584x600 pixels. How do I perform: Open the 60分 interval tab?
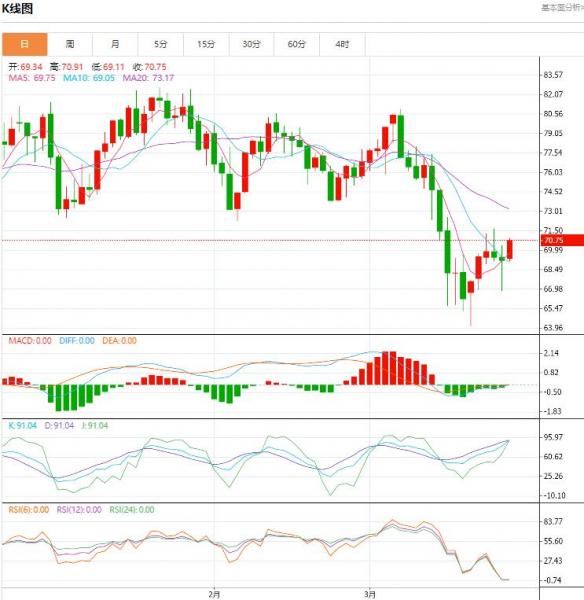pos(297,44)
